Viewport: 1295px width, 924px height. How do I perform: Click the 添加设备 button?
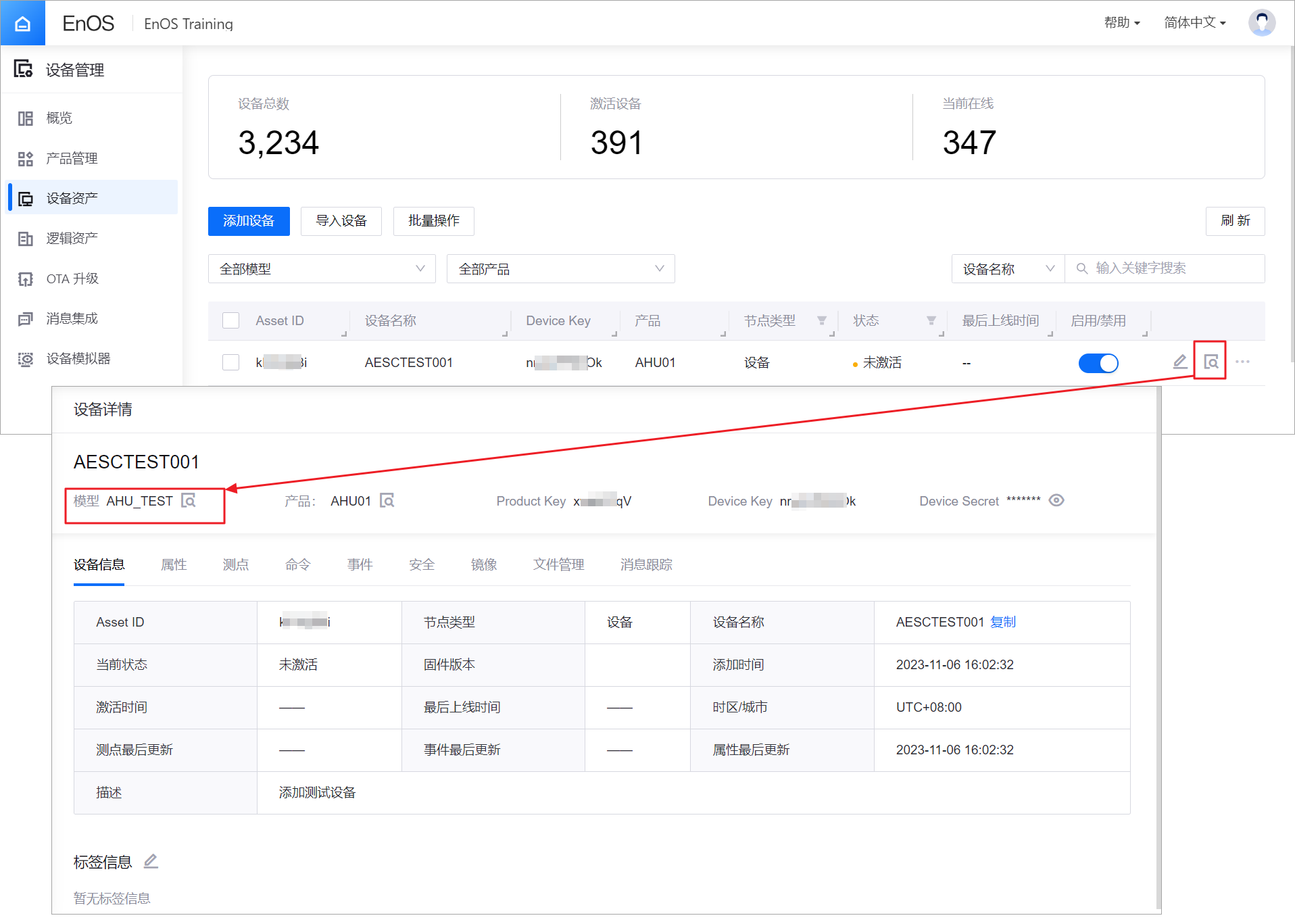pos(249,221)
